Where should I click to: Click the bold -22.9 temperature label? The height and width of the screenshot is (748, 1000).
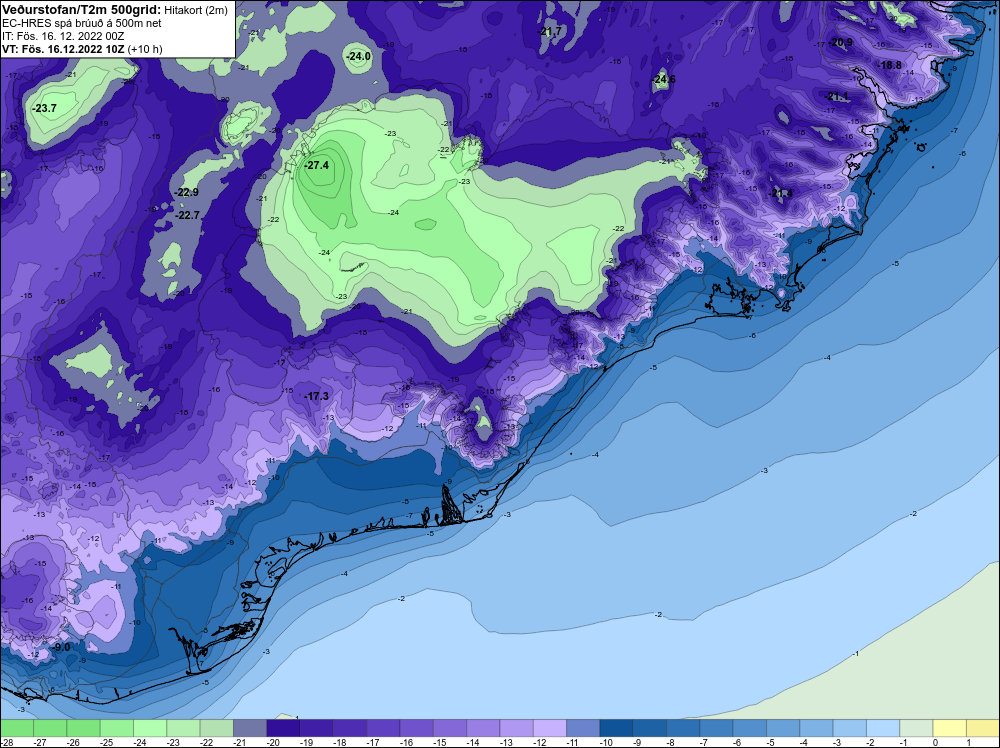(x=187, y=192)
